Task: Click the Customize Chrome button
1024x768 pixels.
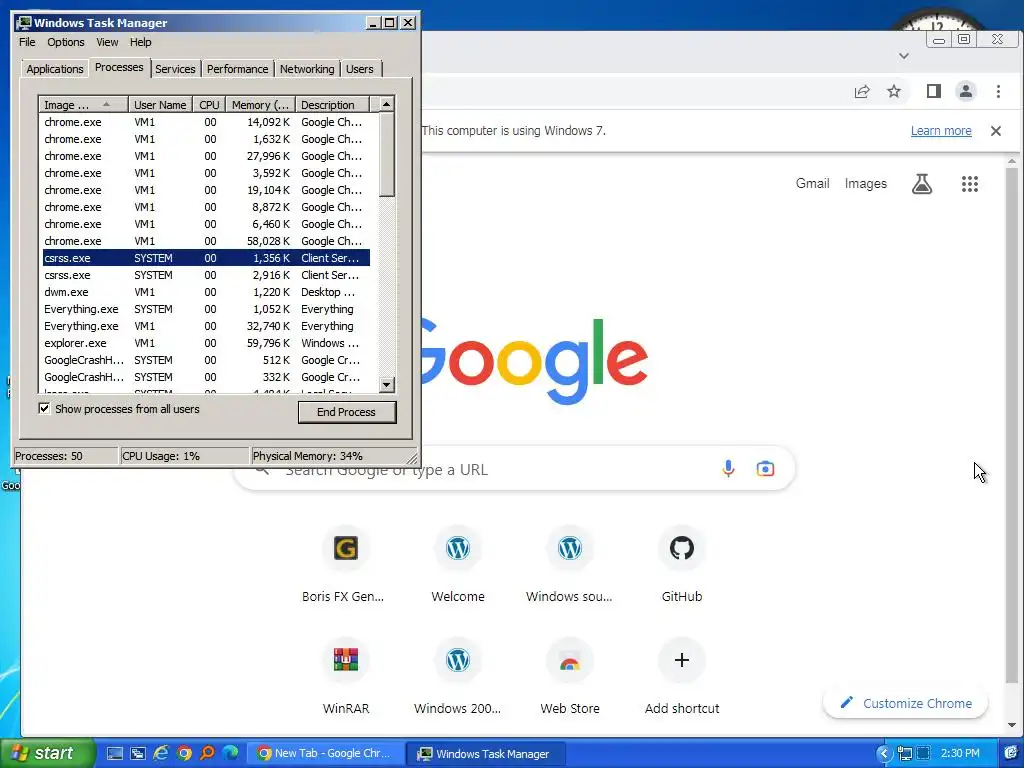Action: click(905, 703)
